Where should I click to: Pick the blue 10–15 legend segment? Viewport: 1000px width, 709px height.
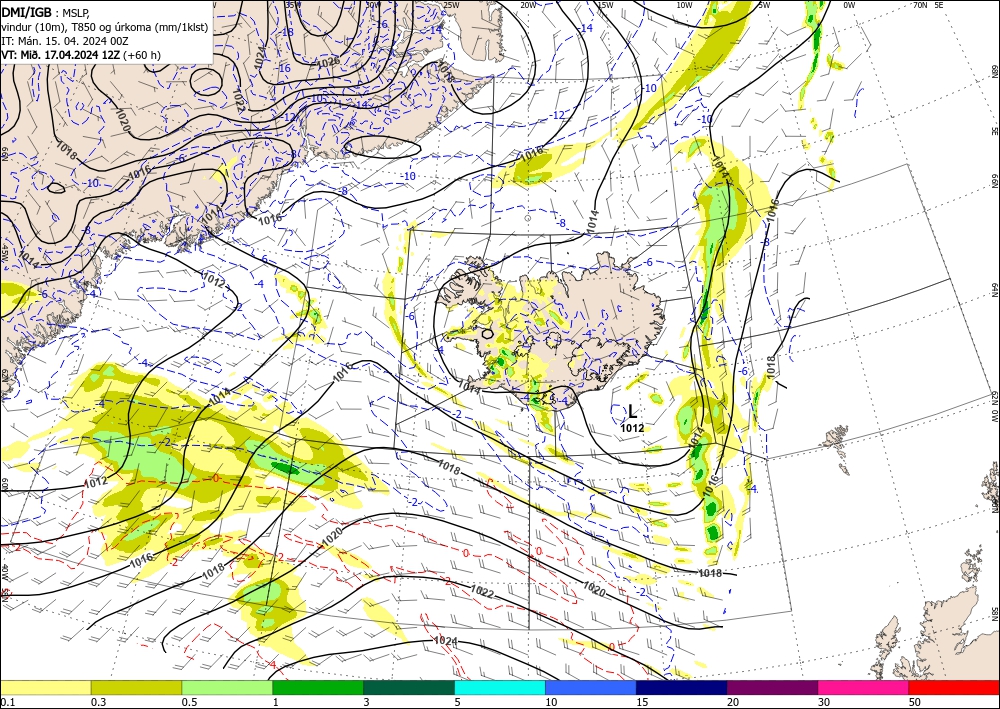pyautogui.click(x=591, y=687)
